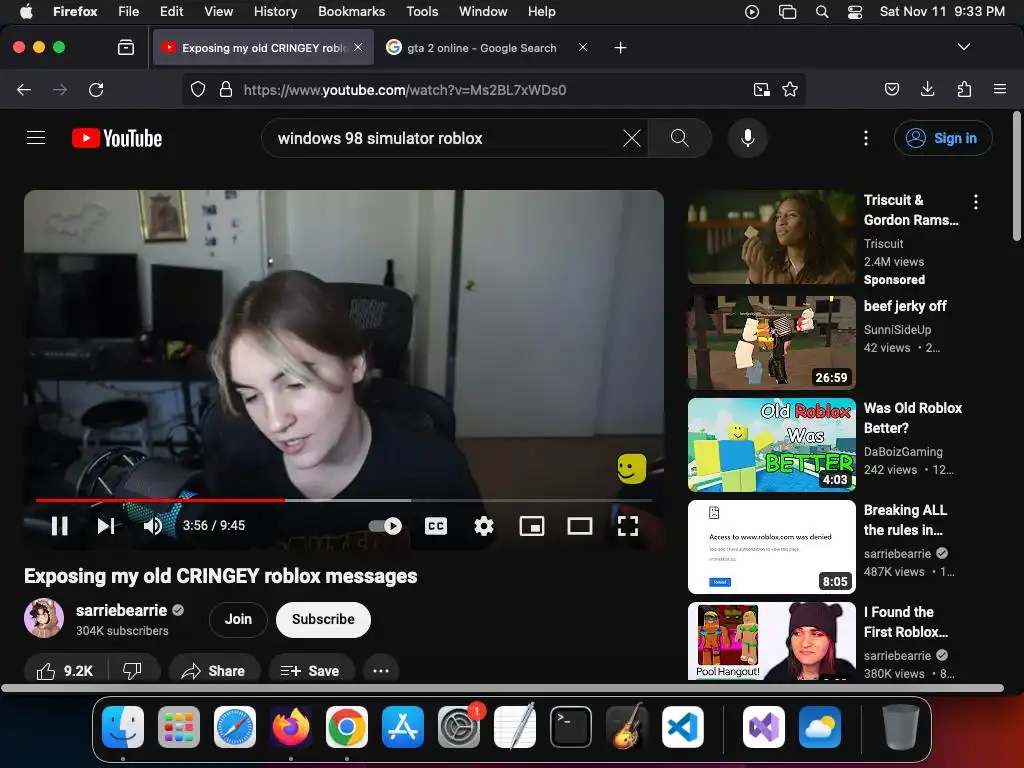
Task: Save the video to a playlist
Action: coord(311,671)
